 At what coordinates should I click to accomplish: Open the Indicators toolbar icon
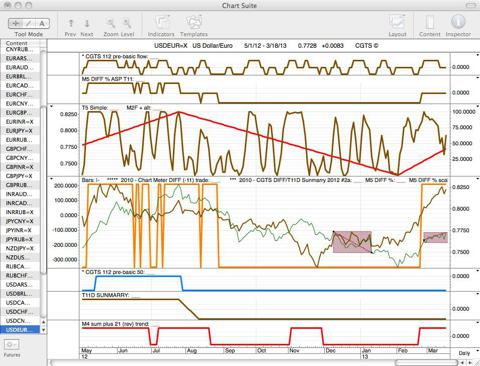click(x=161, y=23)
